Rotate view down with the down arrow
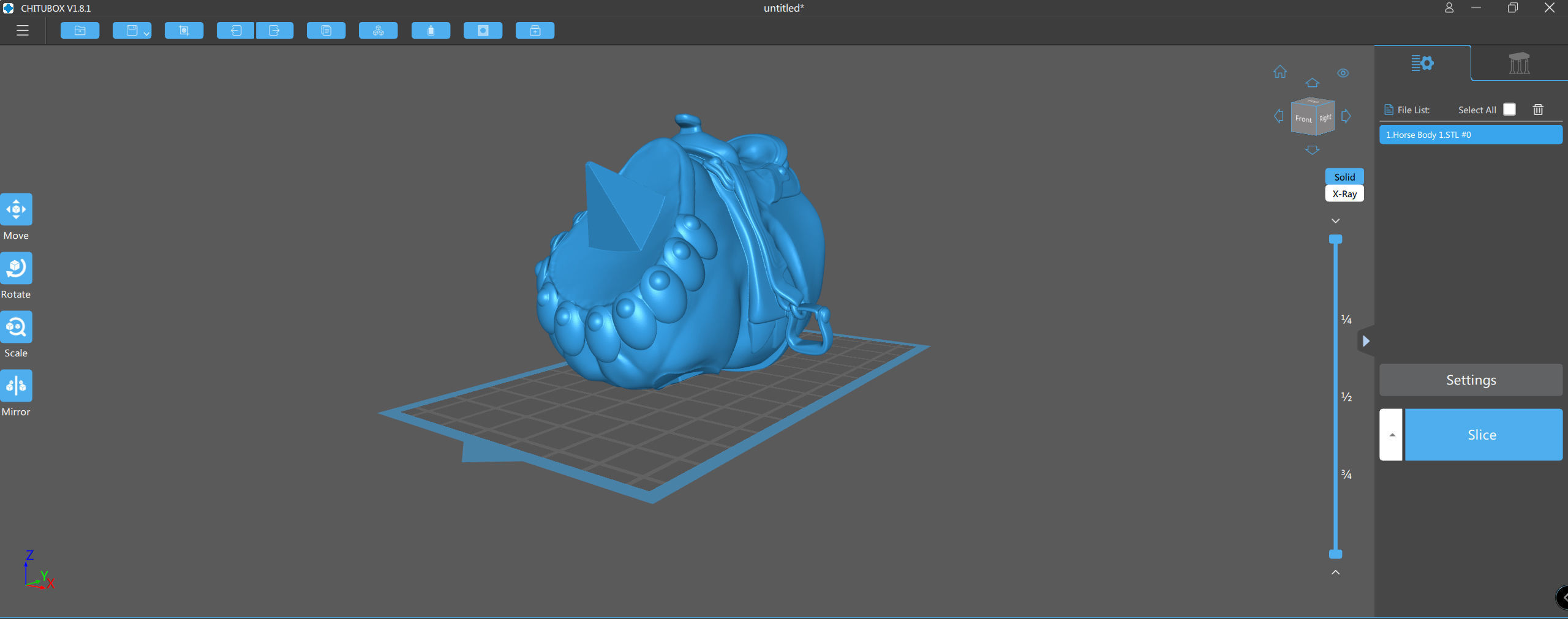 coord(1312,150)
